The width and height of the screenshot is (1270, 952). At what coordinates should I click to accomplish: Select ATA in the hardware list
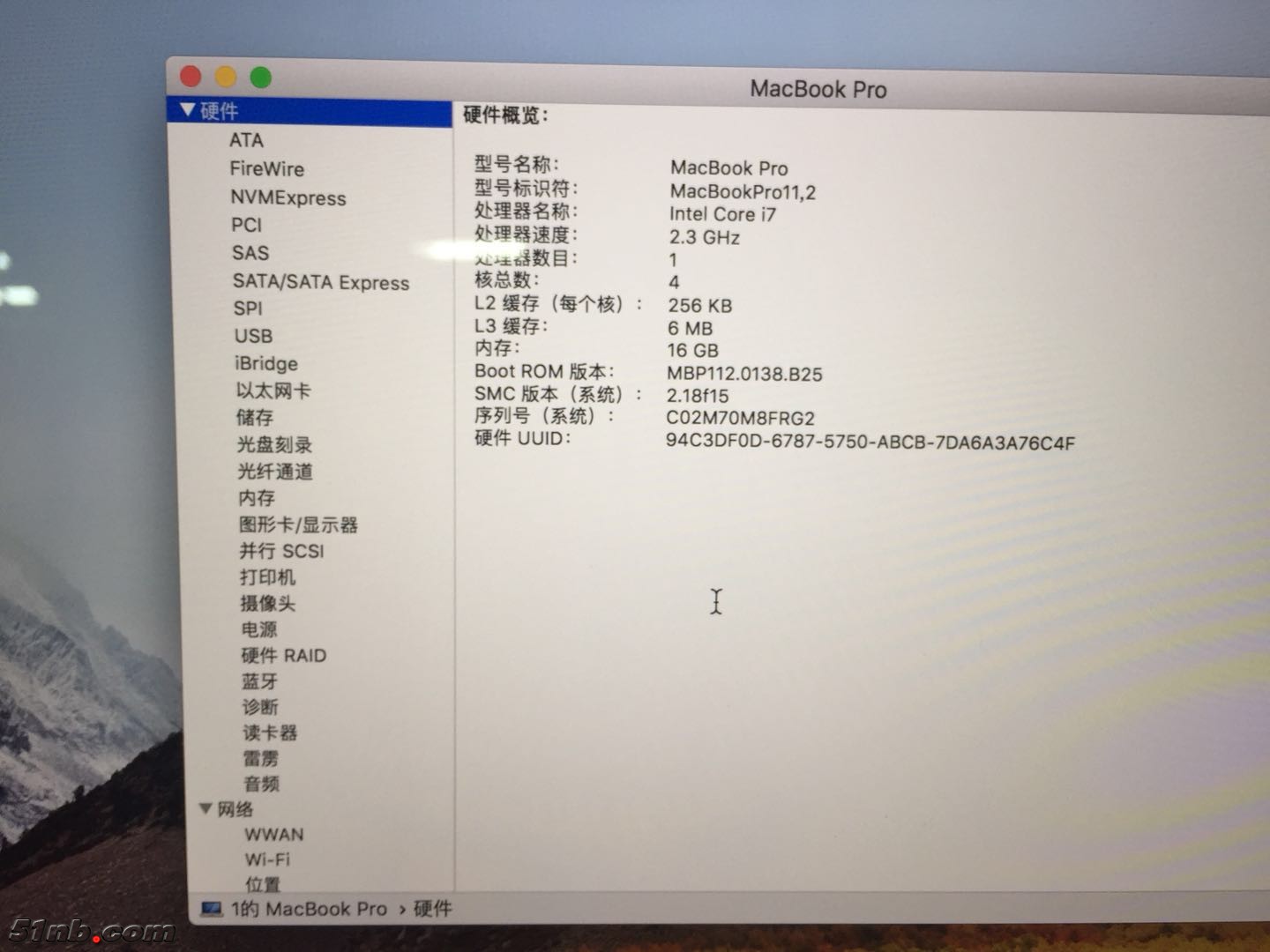(x=246, y=140)
